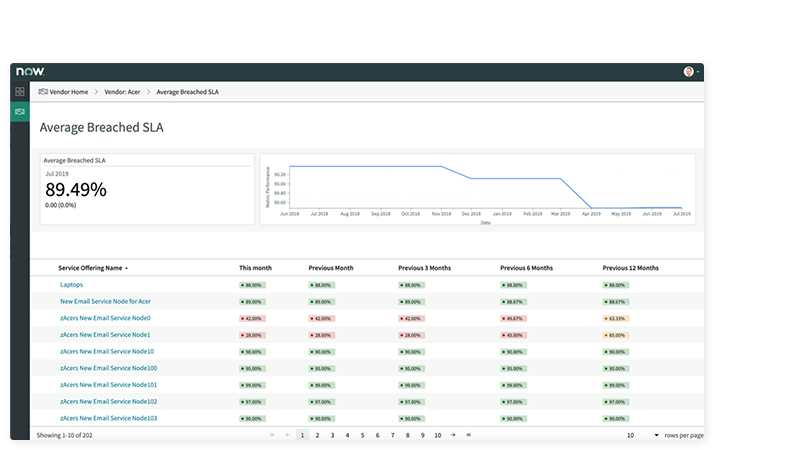Sort by Service Offering Name column
The width and height of the screenshot is (800, 450).
[94, 268]
